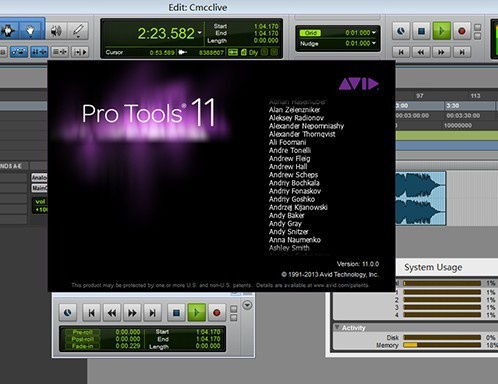The height and width of the screenshot is (384, 498).
Task: Click Online button in Transport window
Action: tap(68, 313)
